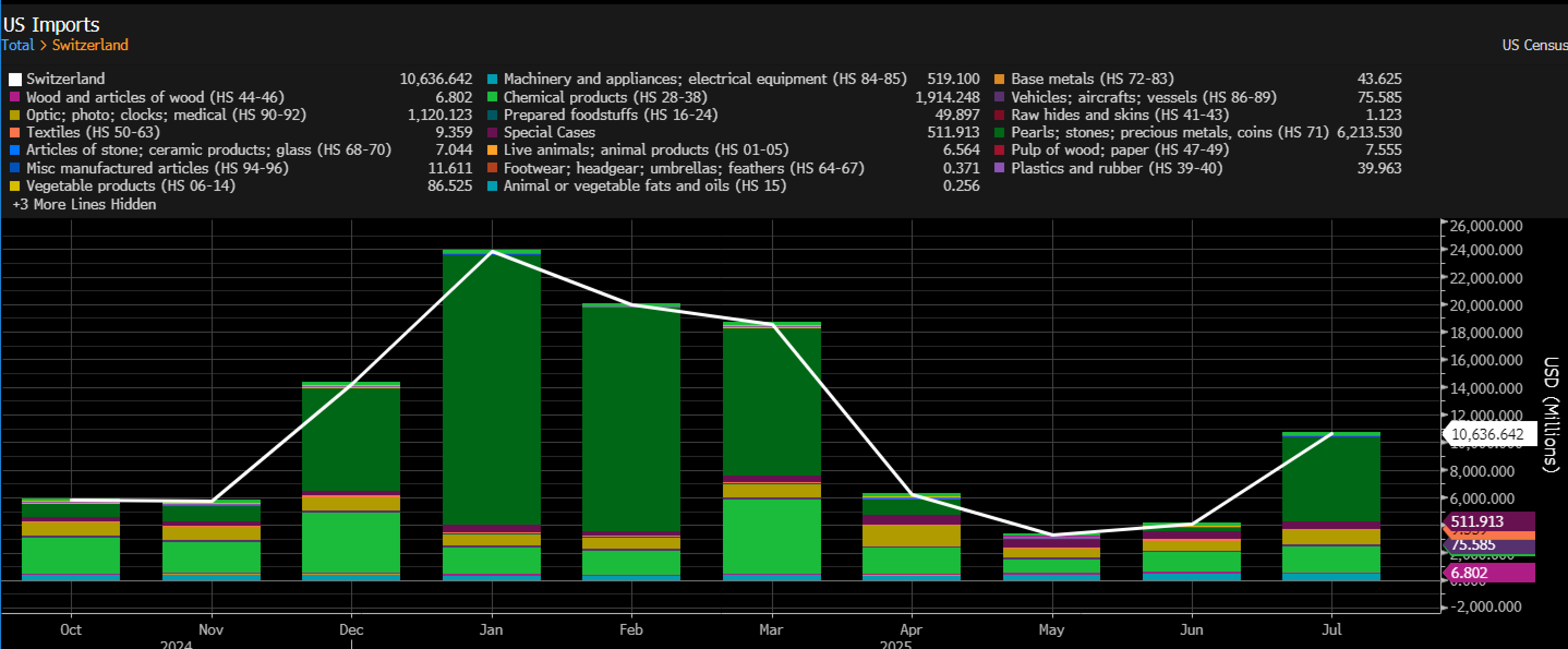Toggle the Vehicles; aircrafts; vessels legend entry
The image size is (1568, 649).
pyautogui.click(x=1143, y=98)
